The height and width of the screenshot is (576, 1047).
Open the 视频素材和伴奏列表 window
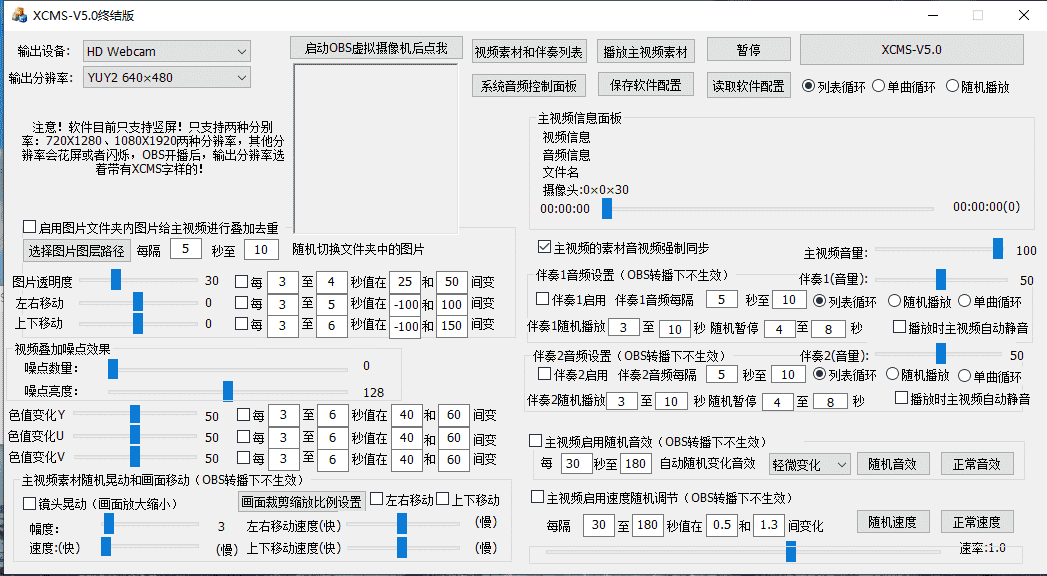click(x=529, y=51)
